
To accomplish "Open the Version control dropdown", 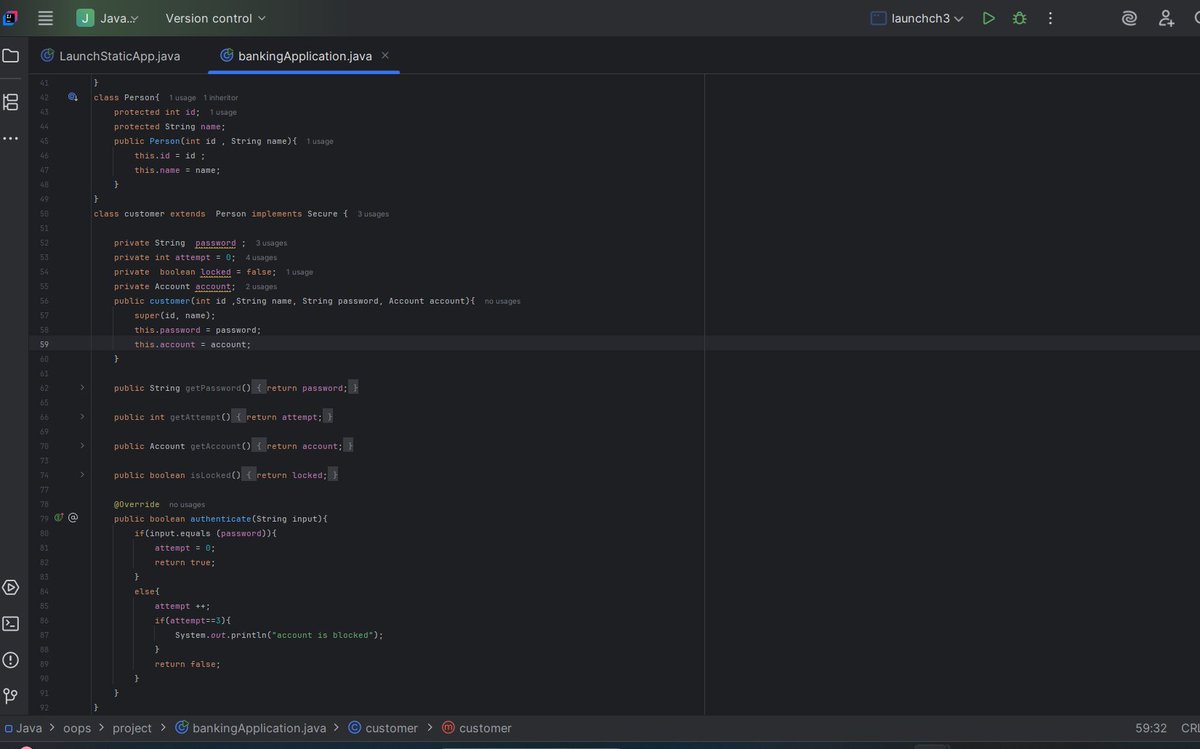I will point(215,18).
